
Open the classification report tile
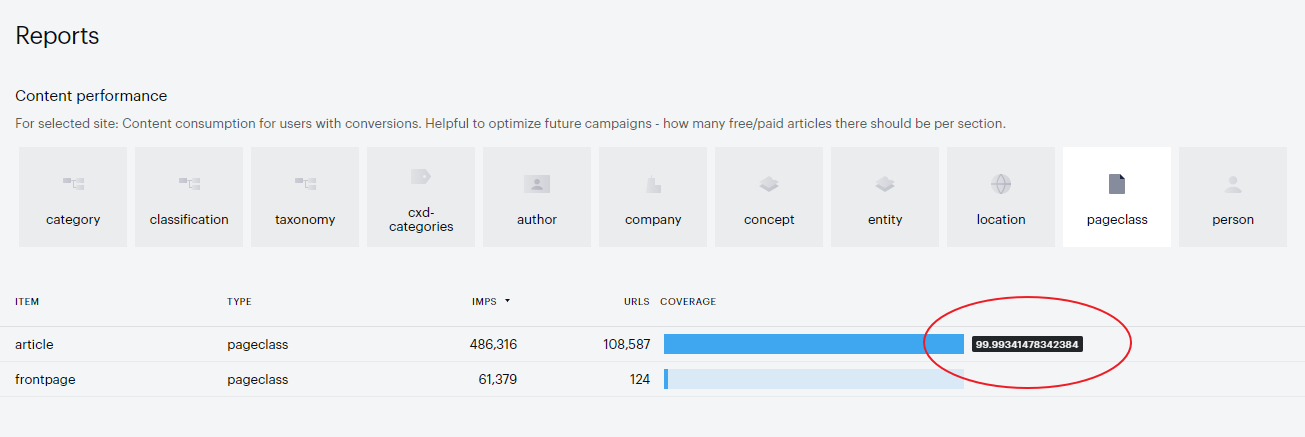point(189,197)
